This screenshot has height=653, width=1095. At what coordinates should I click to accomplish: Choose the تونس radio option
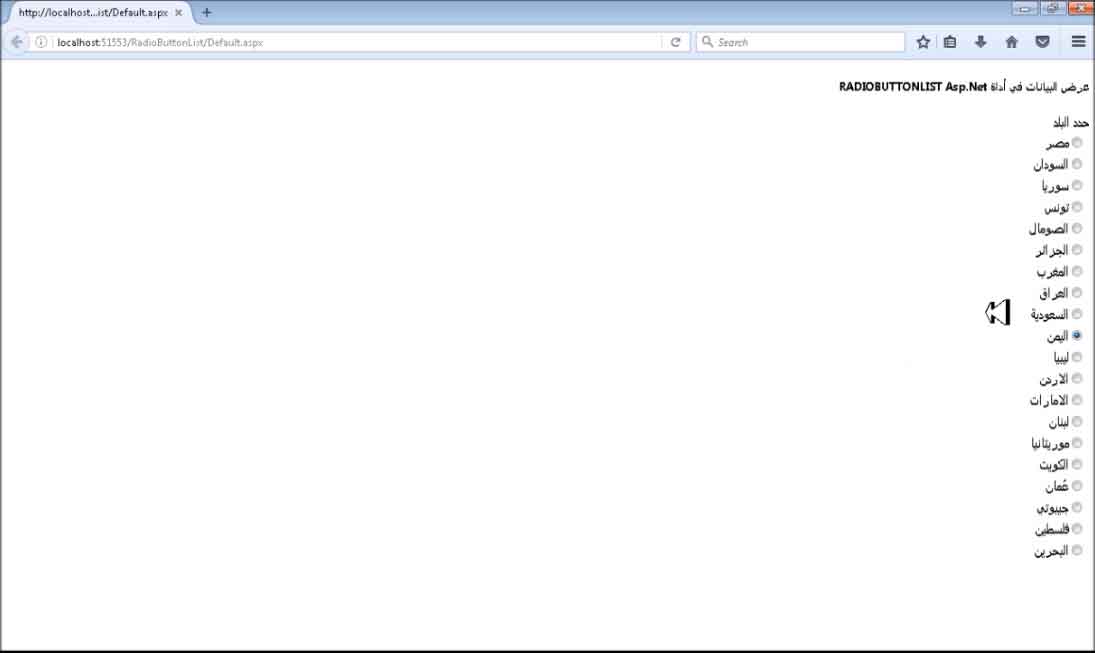click(x=1077, y=207)
